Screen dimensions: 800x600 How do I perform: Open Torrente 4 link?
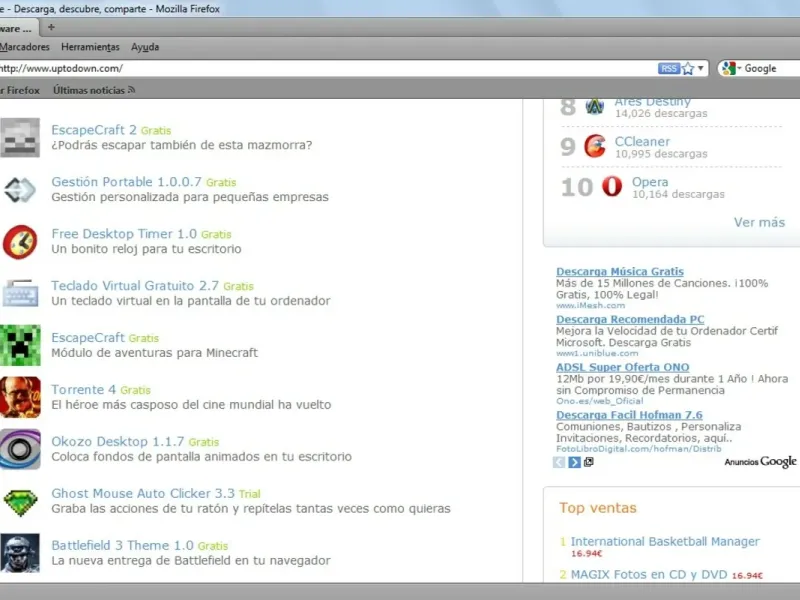tap(84, 390)
